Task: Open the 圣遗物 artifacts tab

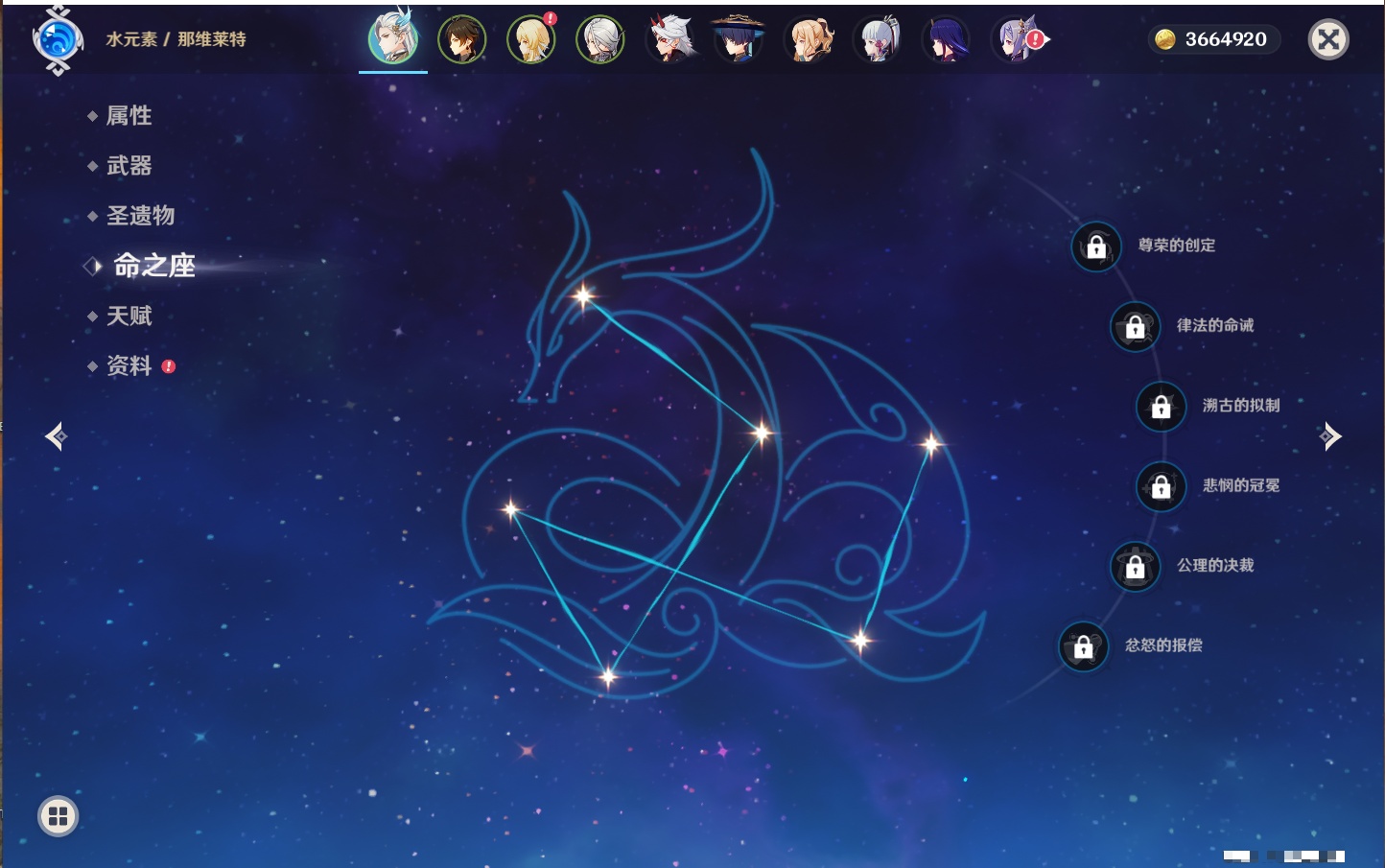Action: pos(140,216)
